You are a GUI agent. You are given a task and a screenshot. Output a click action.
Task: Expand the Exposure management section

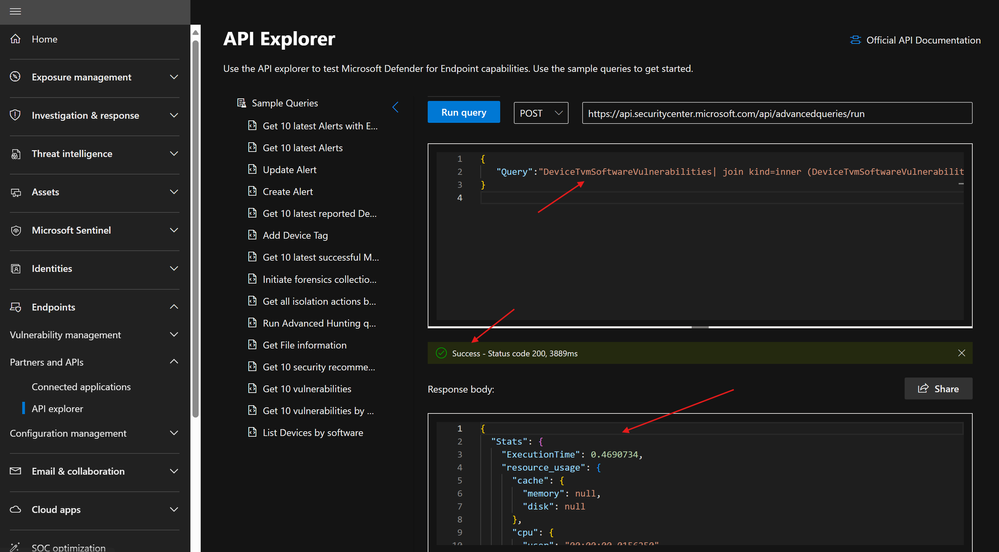174,77
